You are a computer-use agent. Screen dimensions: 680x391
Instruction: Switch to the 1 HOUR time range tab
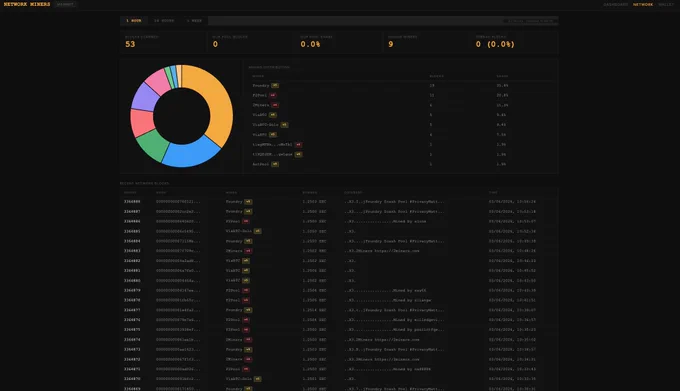[134, 20]
